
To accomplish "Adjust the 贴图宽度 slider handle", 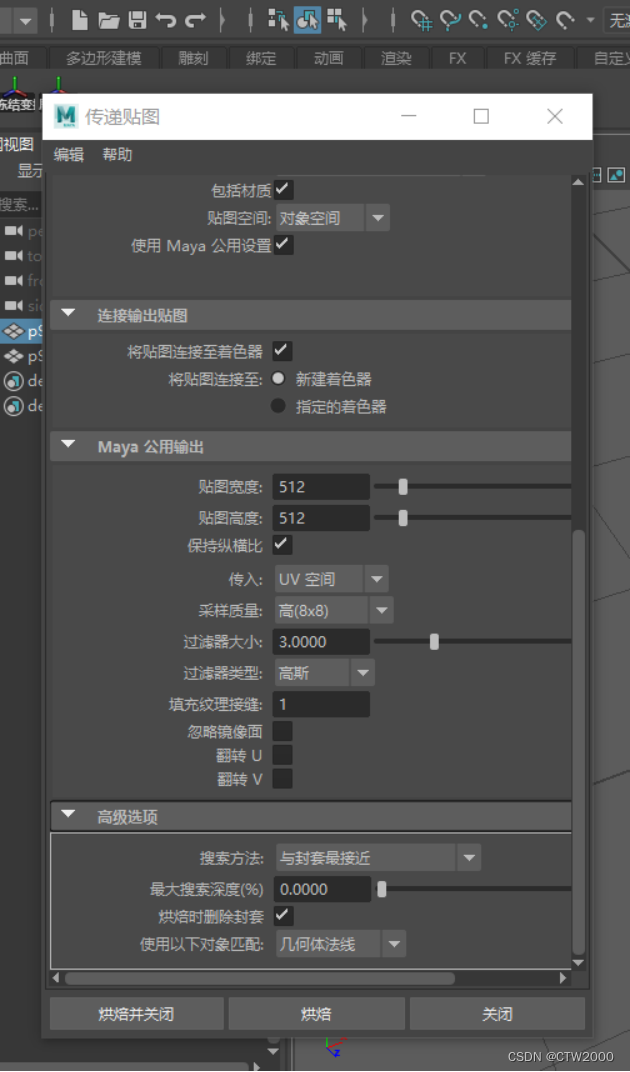I will (403, 487).
